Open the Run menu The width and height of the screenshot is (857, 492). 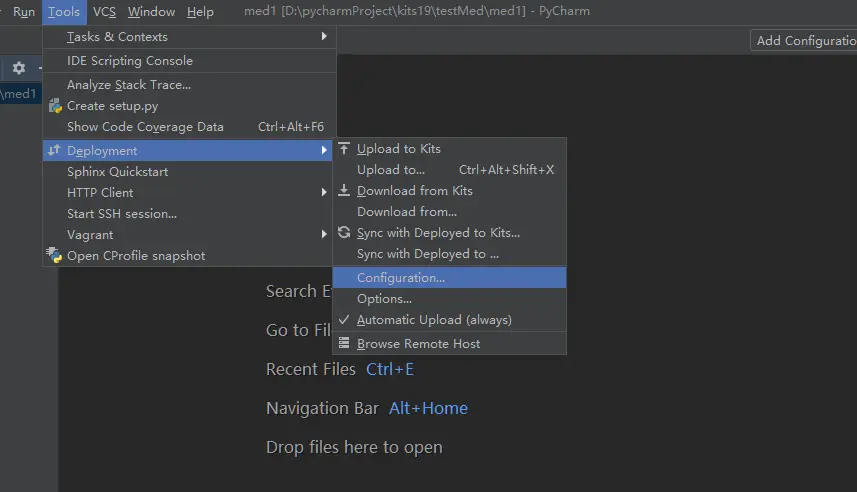(24, 11)
